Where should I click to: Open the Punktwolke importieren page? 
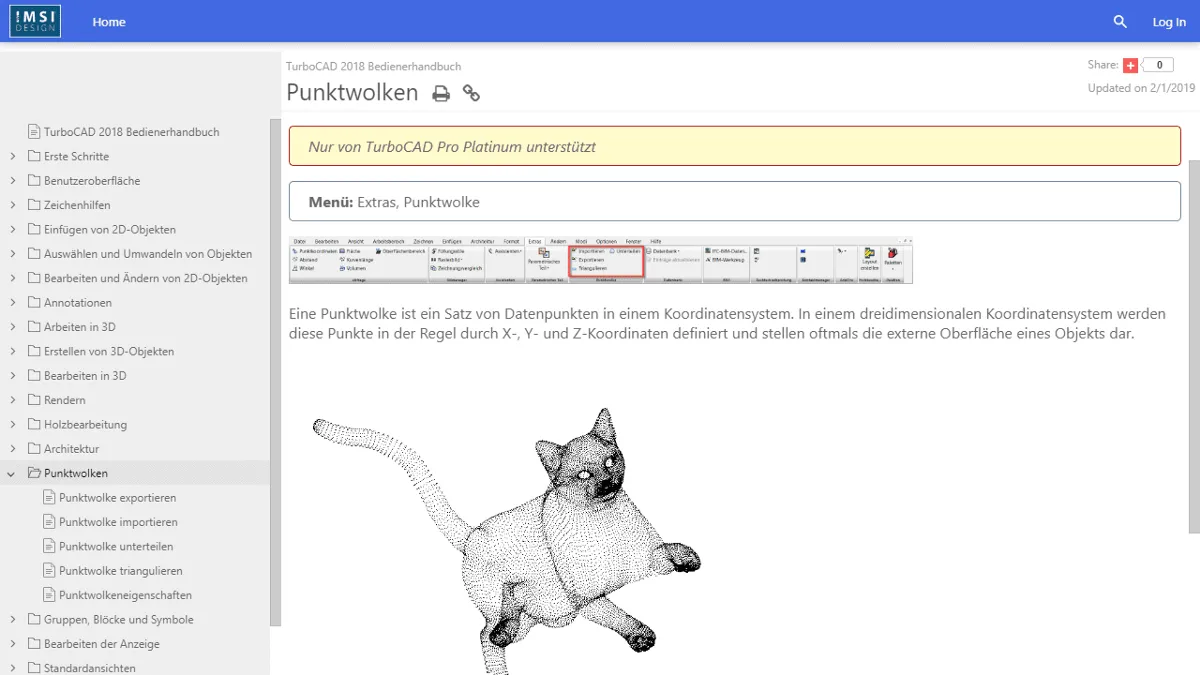coord(118,522)
